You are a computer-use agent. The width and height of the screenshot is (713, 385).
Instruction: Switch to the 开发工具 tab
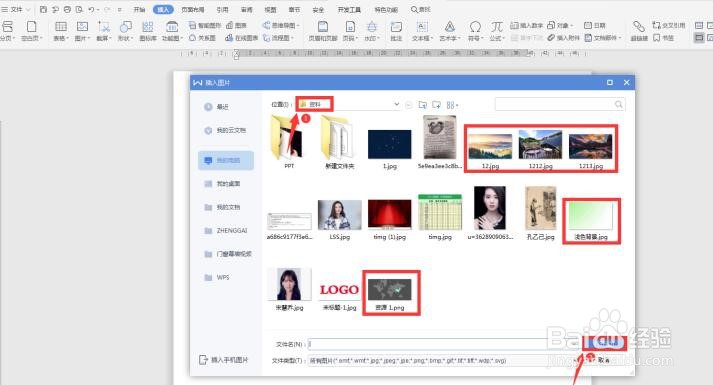click(x=349, y=9)
